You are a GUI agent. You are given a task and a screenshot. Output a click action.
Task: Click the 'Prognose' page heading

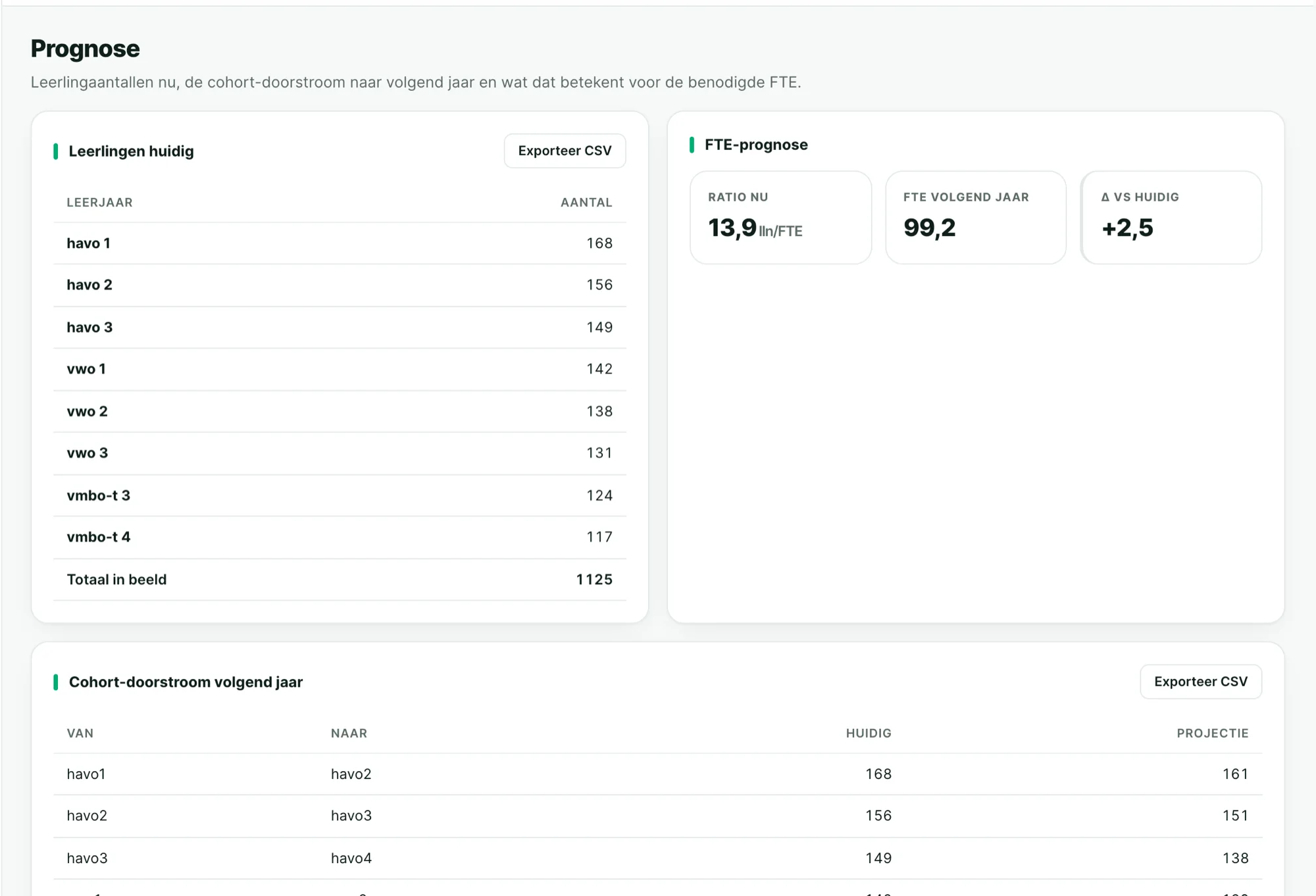tap(86, 49)
